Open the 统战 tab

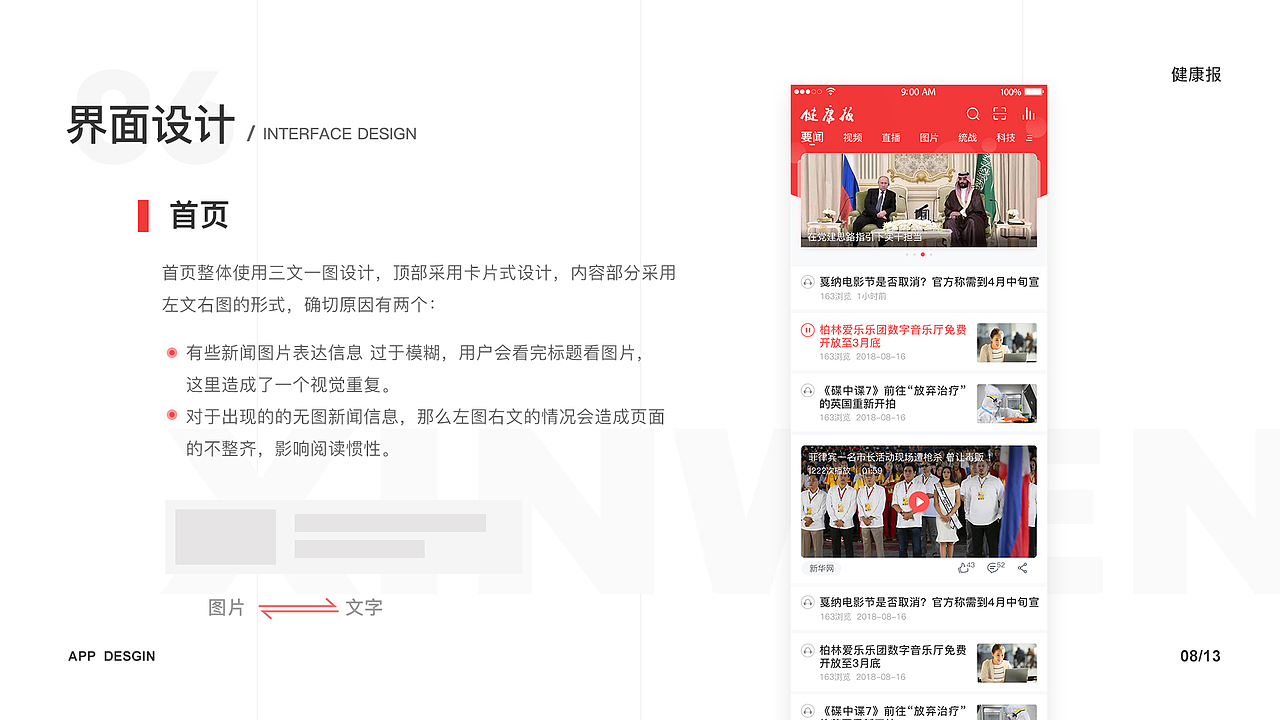click(x=968, y=138)
